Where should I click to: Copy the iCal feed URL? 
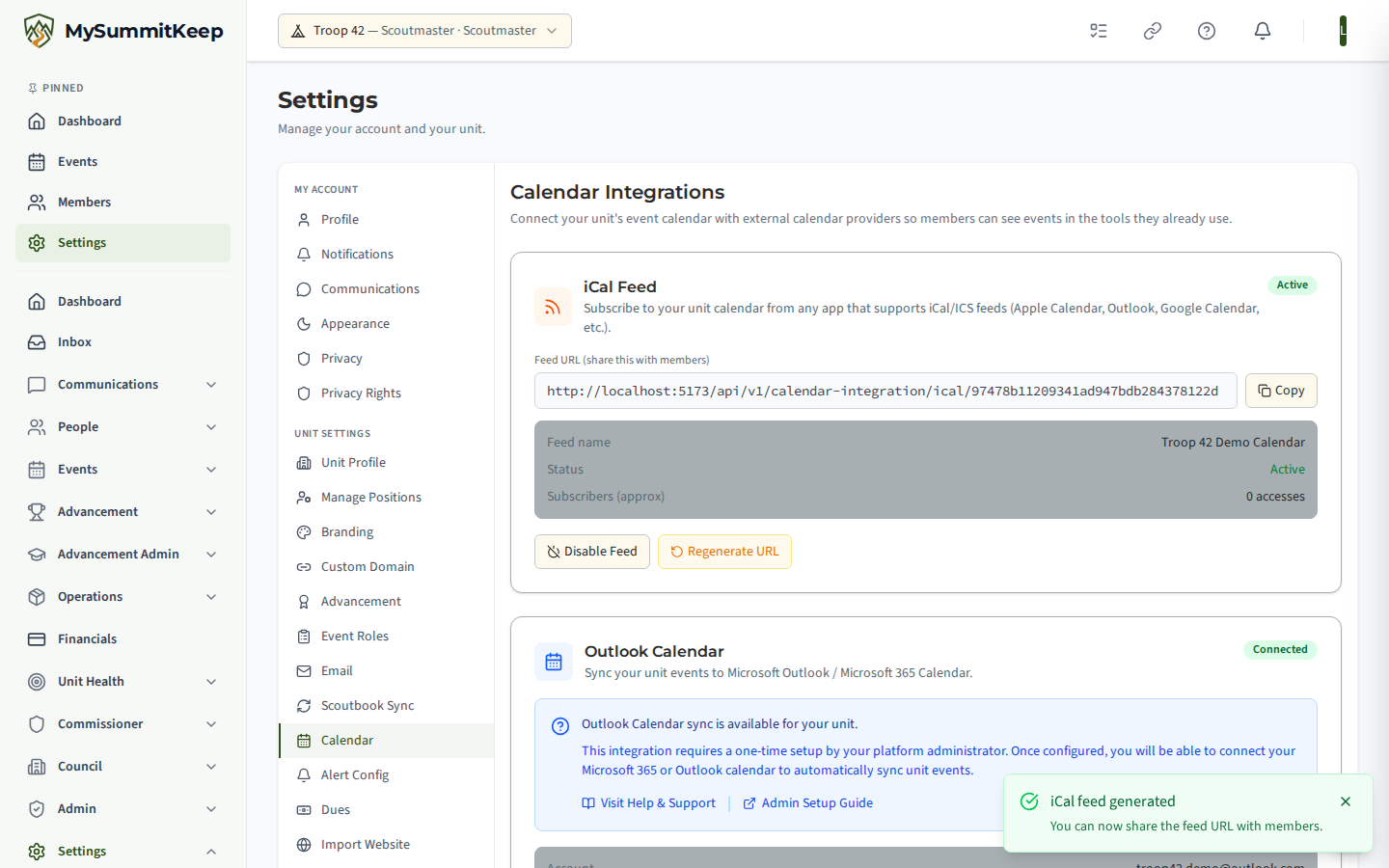1281,391
